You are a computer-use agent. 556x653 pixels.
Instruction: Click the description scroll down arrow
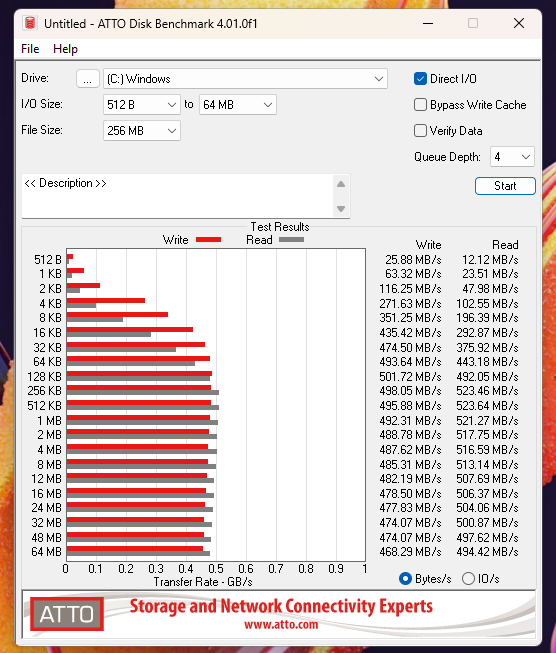click(x=341, y=209)
